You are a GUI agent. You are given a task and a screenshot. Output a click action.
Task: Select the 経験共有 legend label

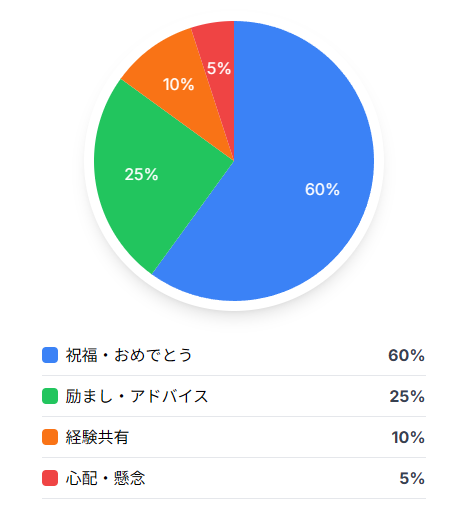(97, 437)
